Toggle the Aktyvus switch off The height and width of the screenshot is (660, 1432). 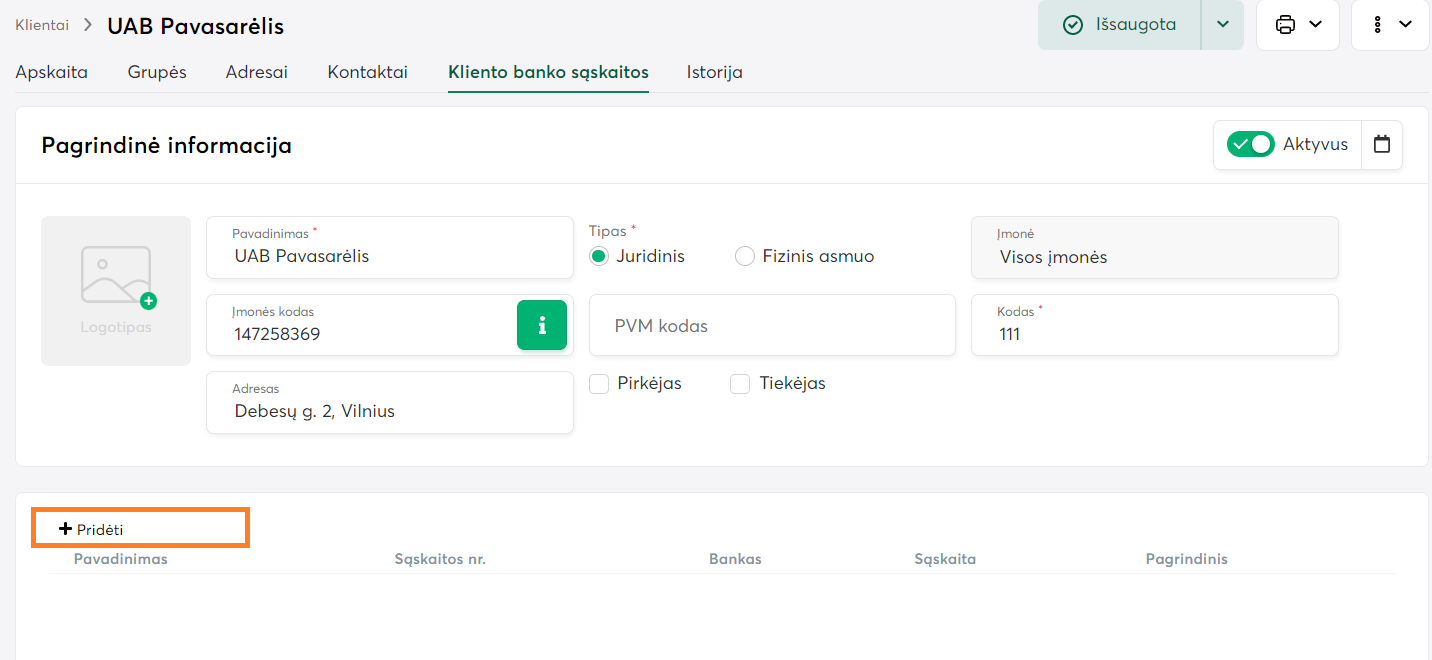pos(1250,145)
